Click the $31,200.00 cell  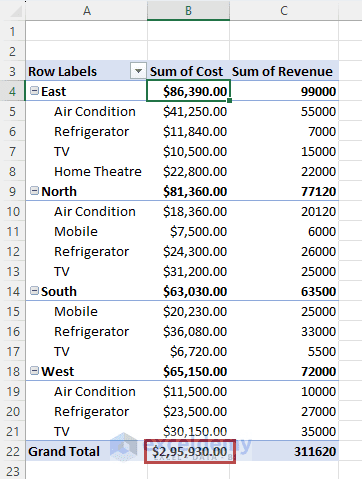(x=188, y=271)
